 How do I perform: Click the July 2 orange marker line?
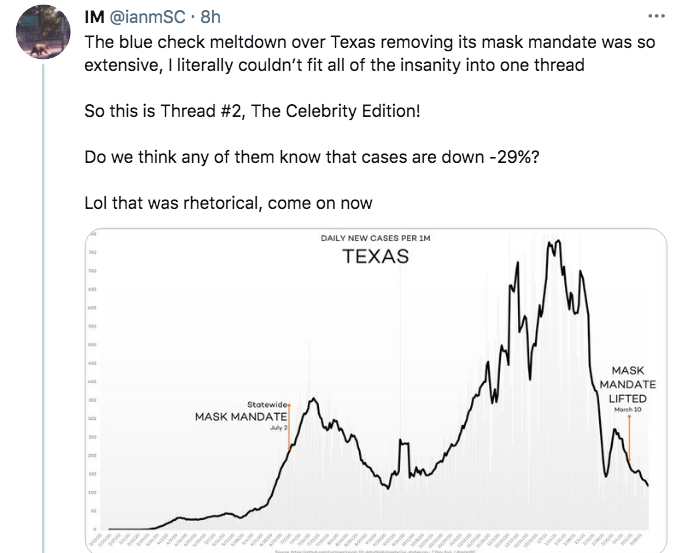tap(289, 430)
